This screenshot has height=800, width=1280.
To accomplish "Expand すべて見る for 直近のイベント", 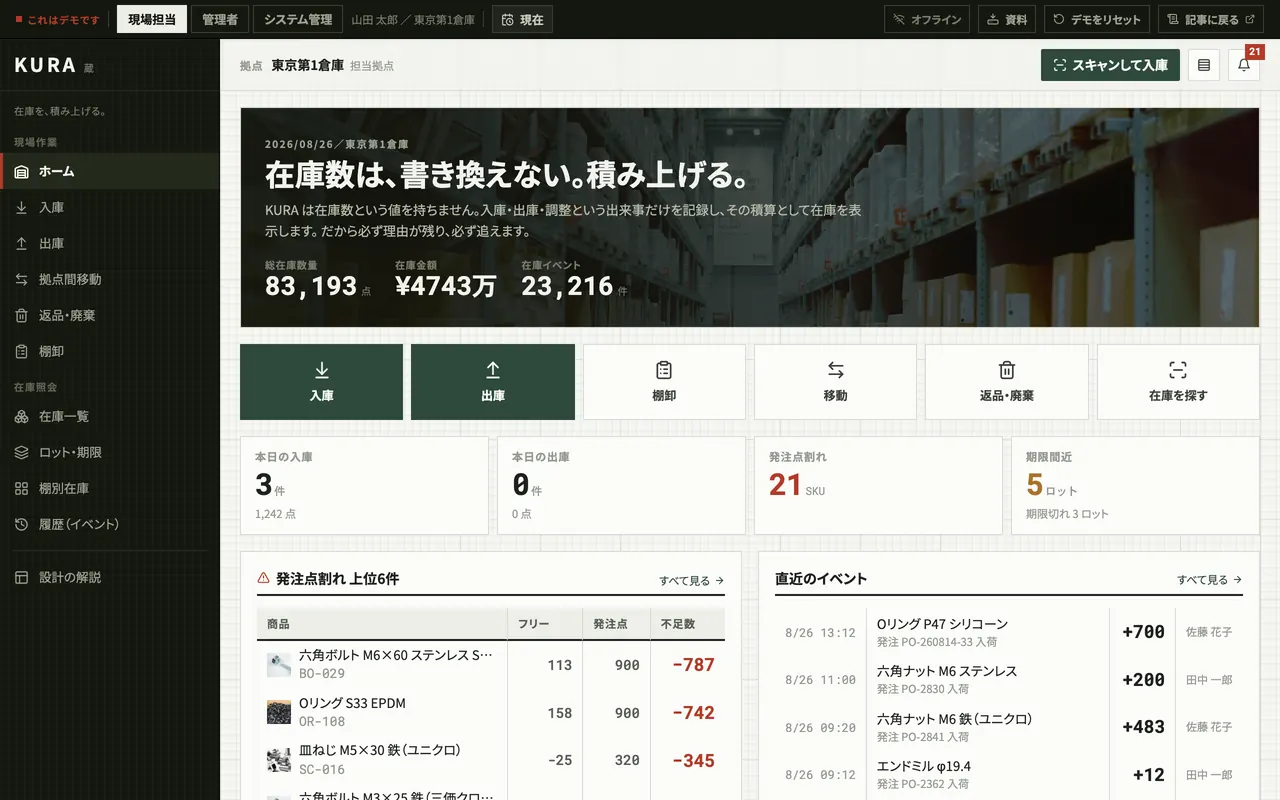I will click(1209, 579).
